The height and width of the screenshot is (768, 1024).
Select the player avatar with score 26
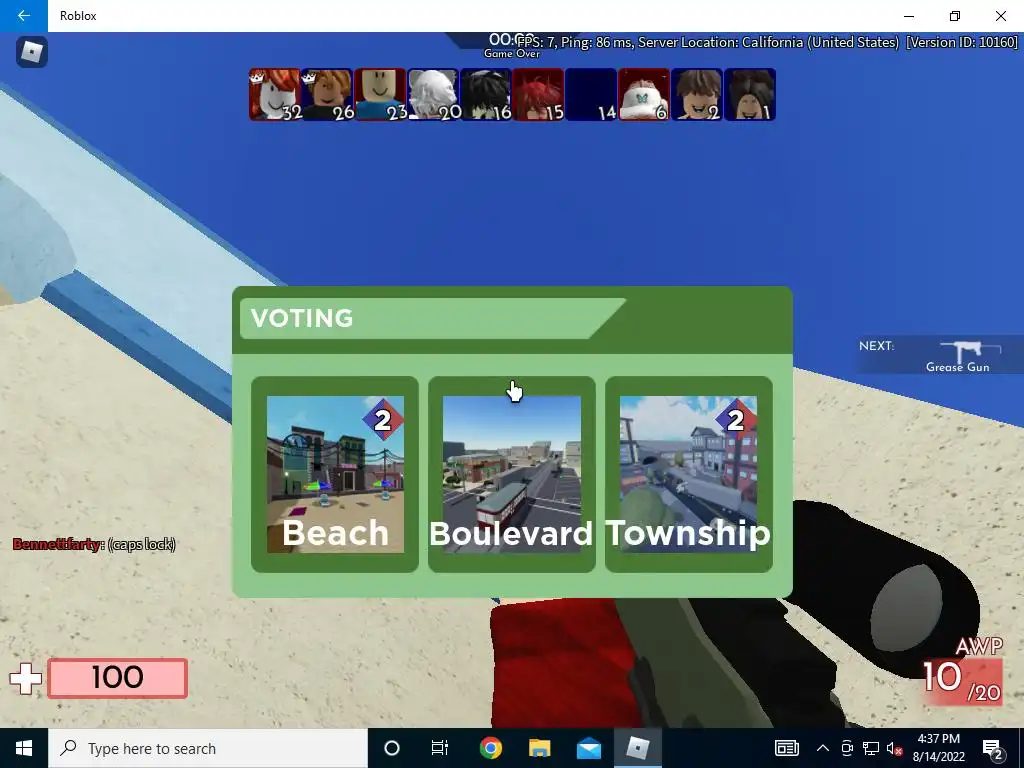(327, 95)
